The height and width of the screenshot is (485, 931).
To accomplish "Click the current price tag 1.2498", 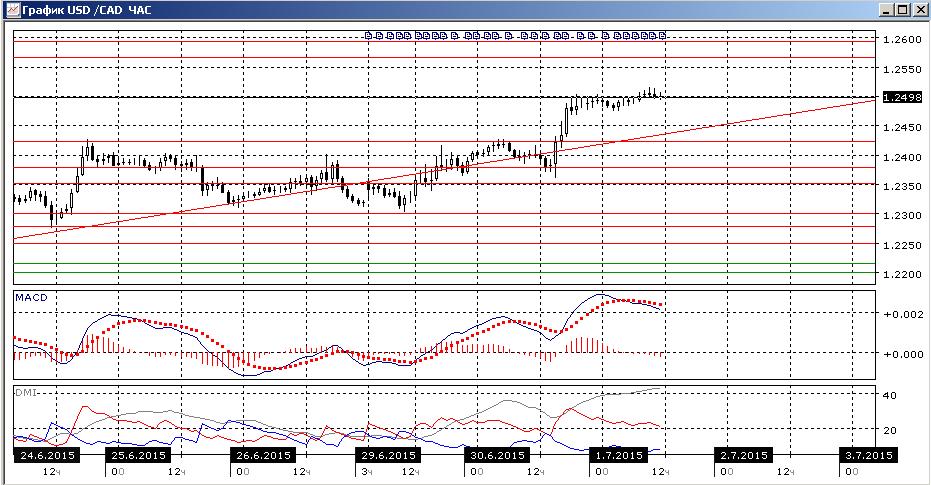I will (x=902, y=97).
